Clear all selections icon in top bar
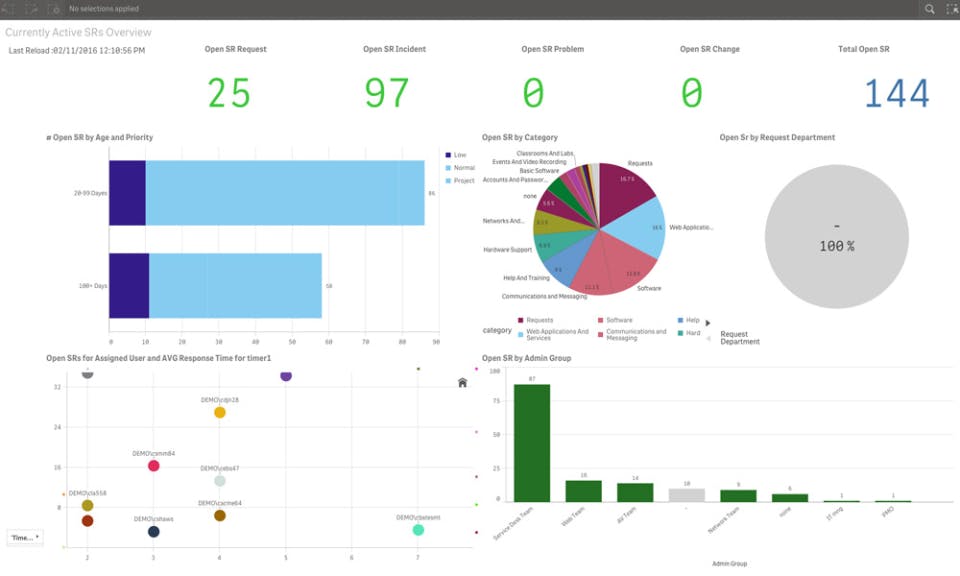Screen dimensions: 960x576 point(54,9)
